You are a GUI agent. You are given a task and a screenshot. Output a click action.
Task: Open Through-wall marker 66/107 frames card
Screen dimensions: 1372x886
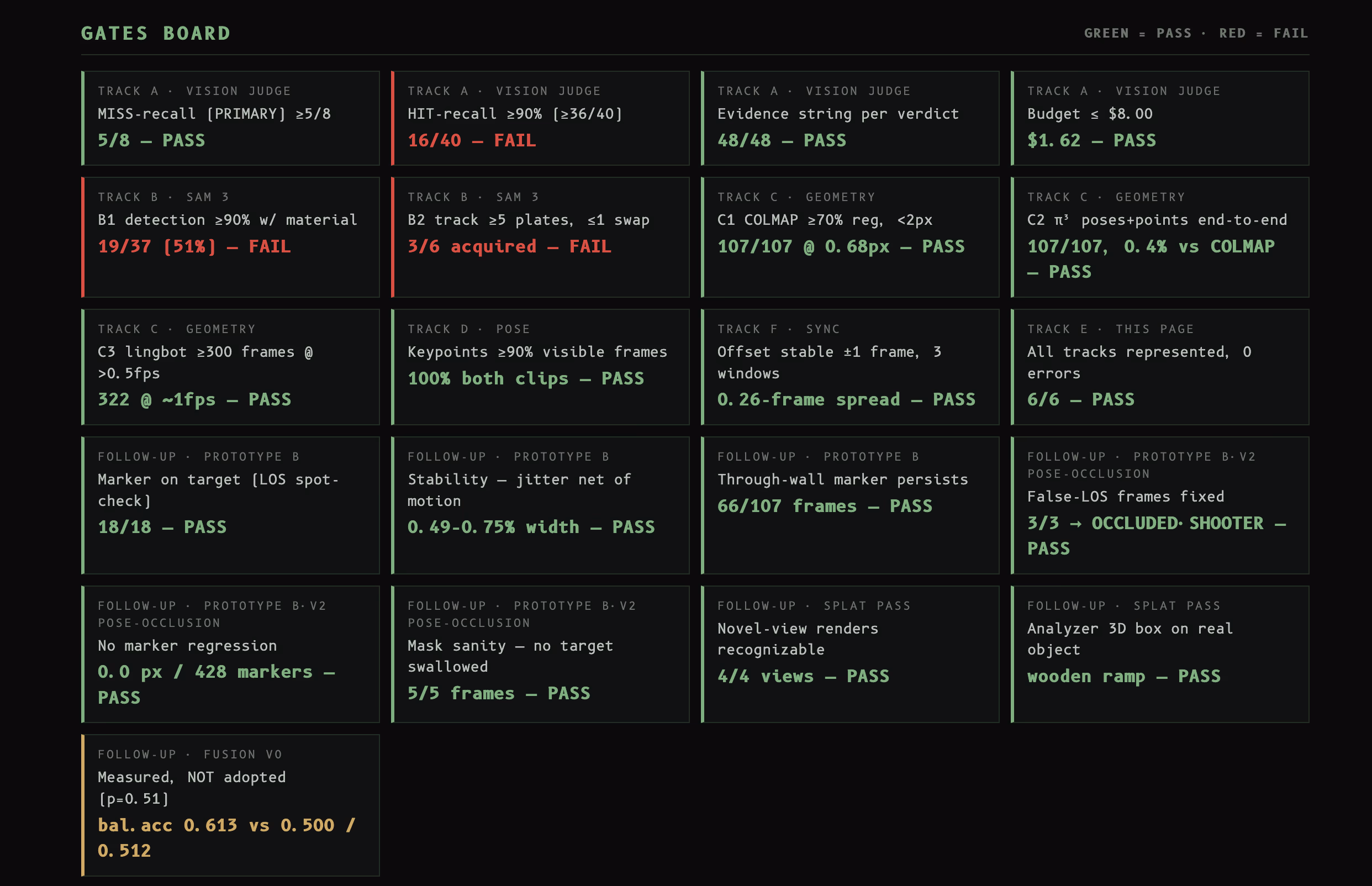pyautogui.click(x=849, y=505)
